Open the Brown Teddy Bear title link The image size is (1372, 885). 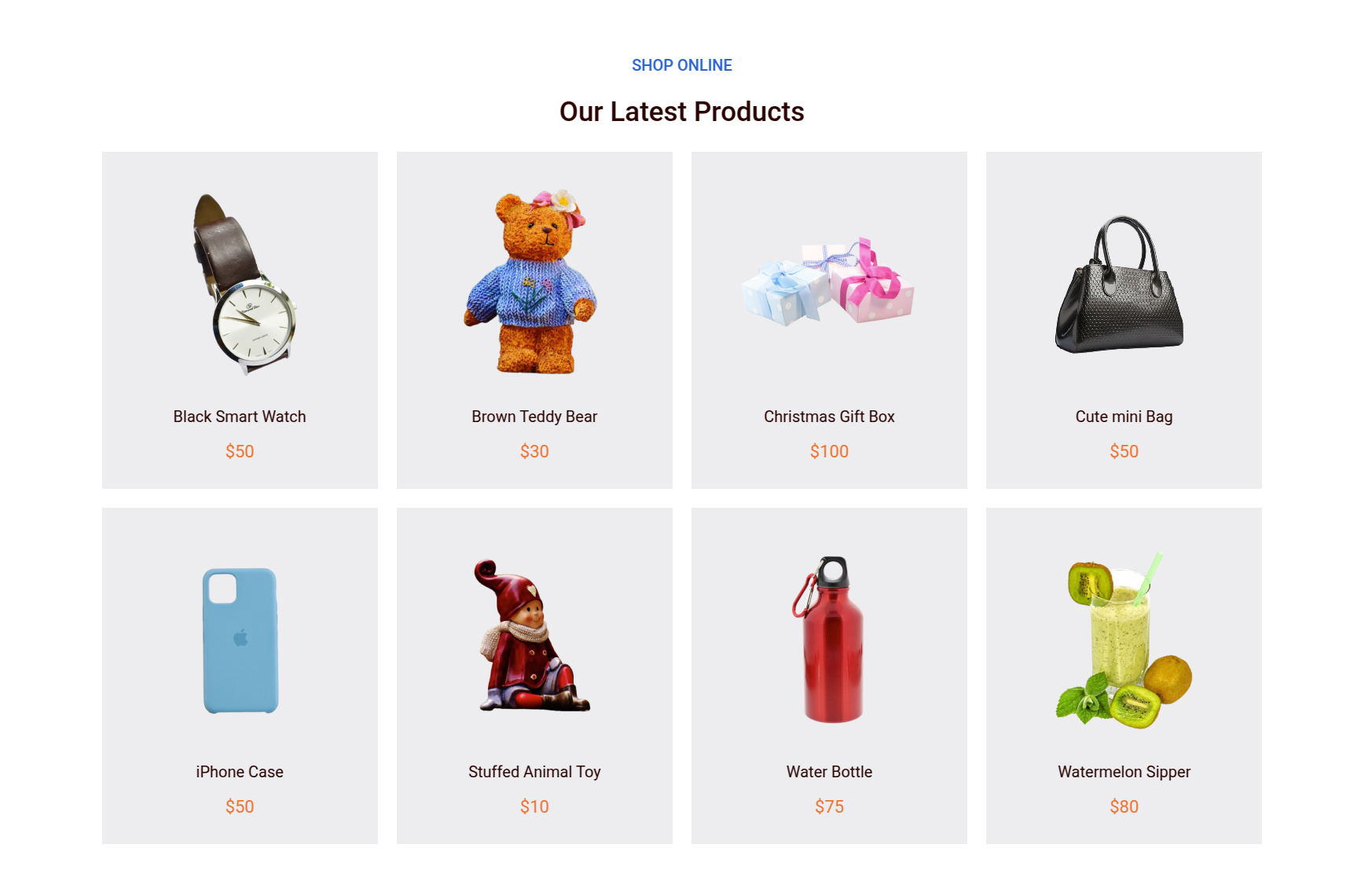point(534,417)
